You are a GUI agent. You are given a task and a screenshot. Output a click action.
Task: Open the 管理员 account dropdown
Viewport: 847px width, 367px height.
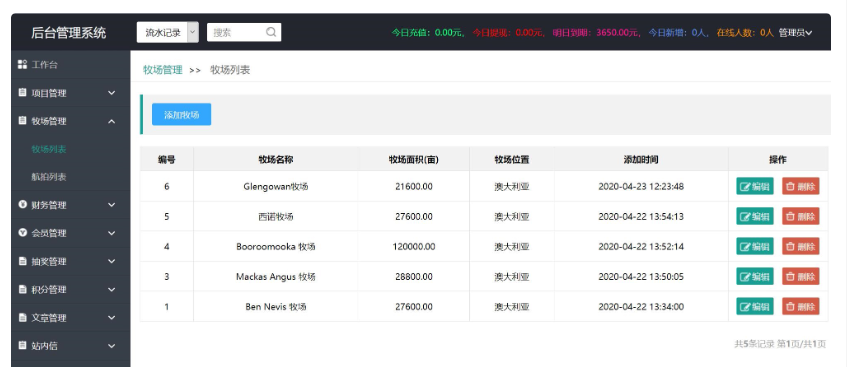pyautogui.click(x=795, y=32)
